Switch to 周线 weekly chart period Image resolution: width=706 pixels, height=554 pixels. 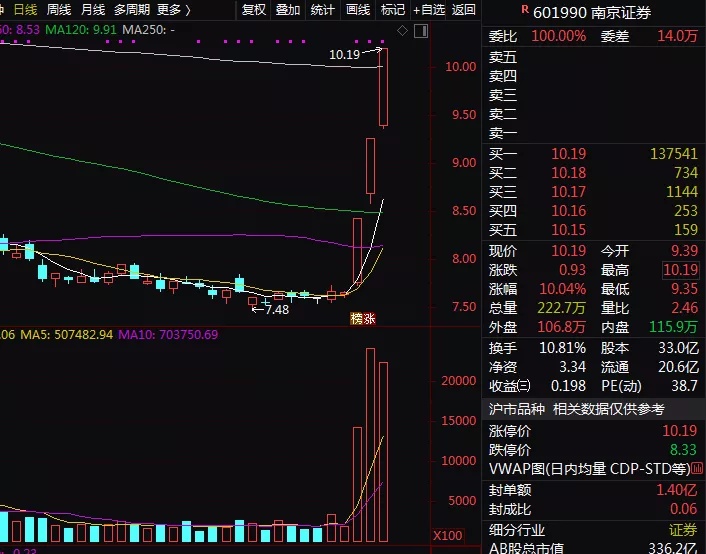pos(59,9)
